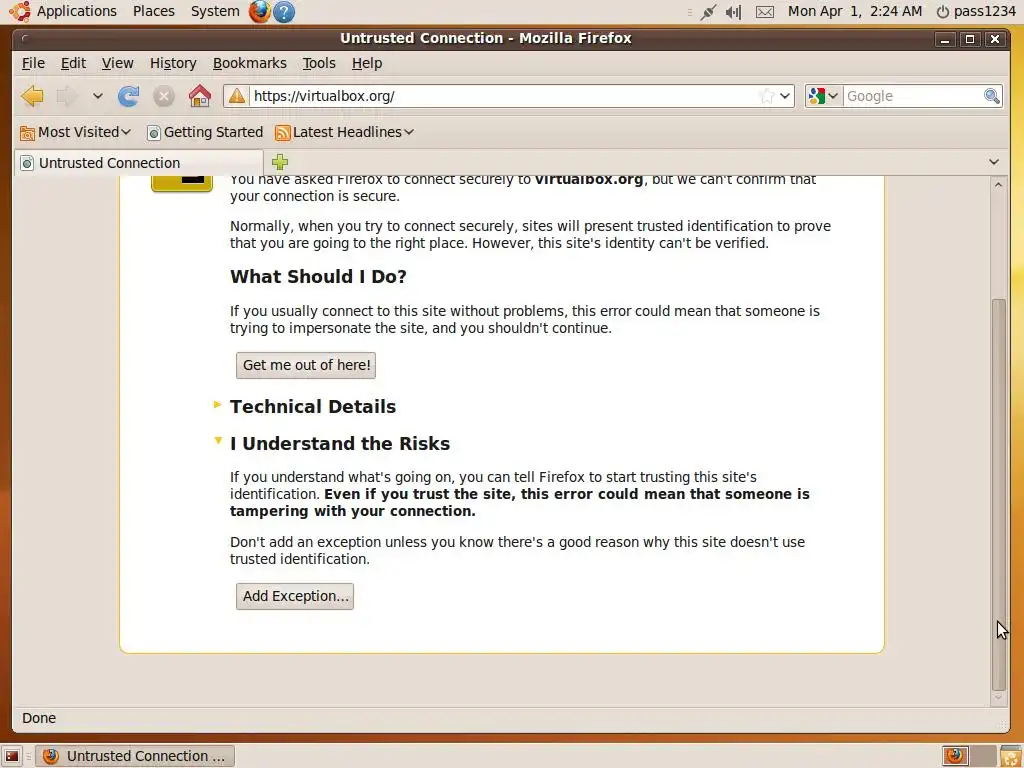Click the network connection tray icon

point(708,12)
